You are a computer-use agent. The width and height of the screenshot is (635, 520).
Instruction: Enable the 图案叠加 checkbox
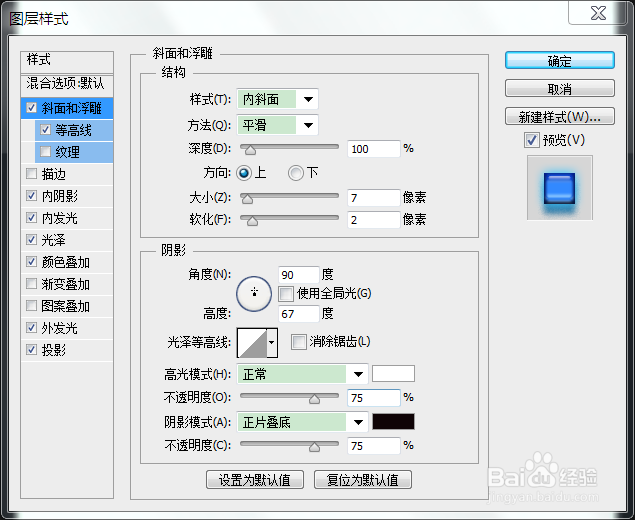pos(31,305)
